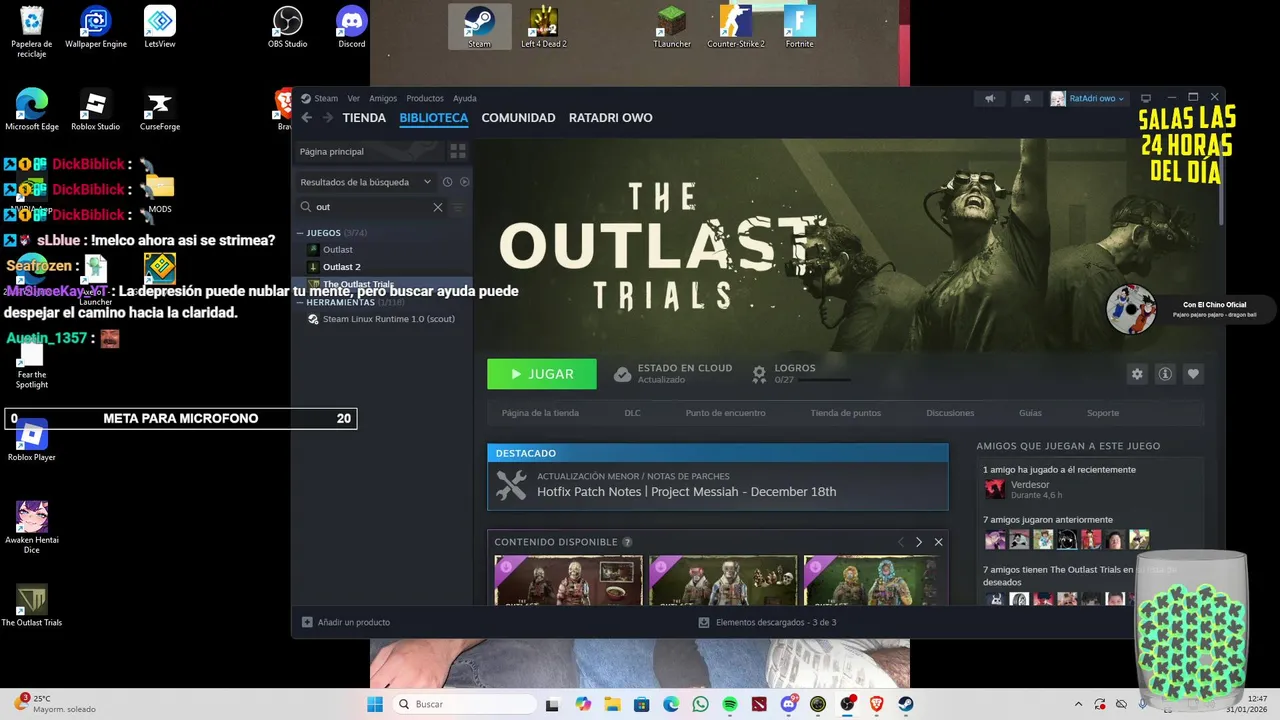Open Spotify from the taskbar

click(x=730, y=704)
